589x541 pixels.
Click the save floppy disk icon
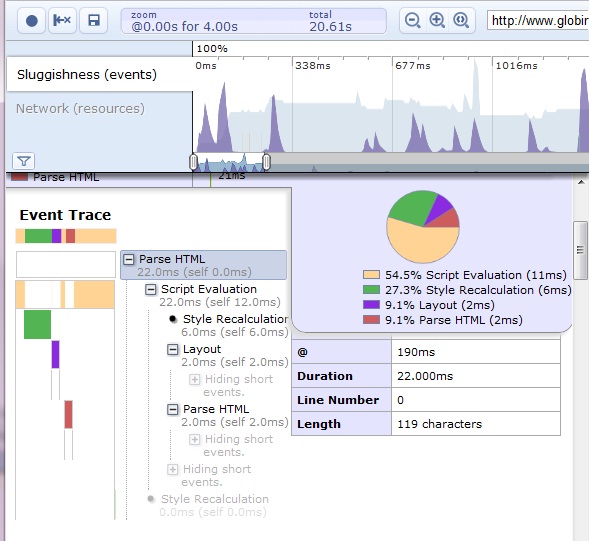pos(94,21)
